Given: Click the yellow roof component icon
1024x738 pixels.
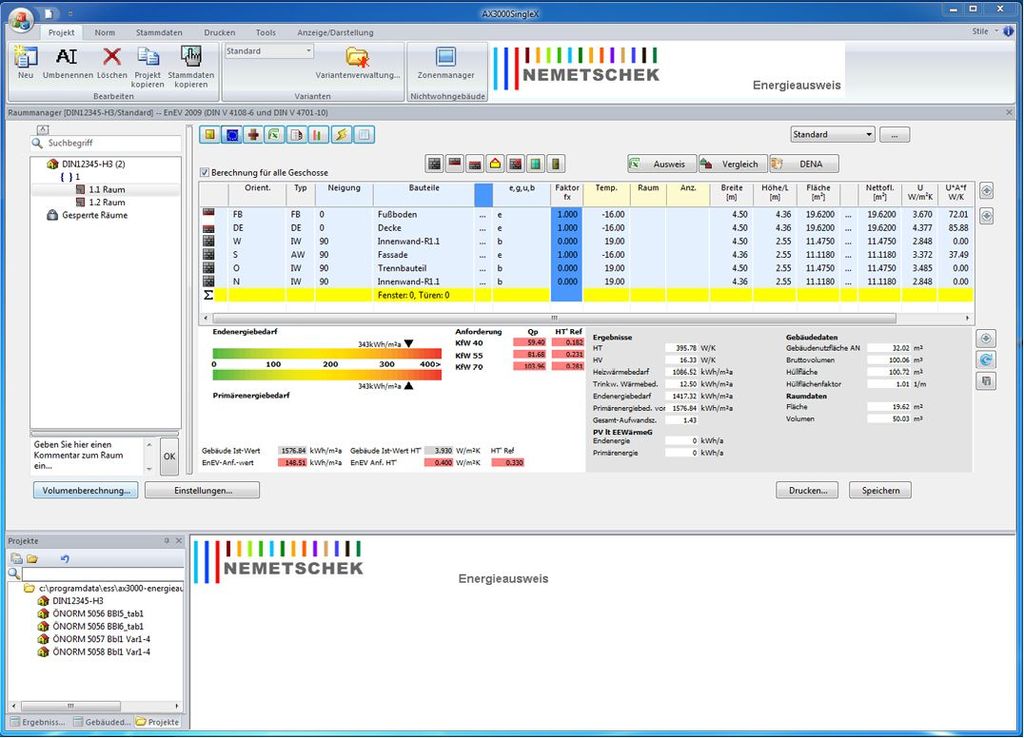Looking at the screenshot, I should pos(495,163).
